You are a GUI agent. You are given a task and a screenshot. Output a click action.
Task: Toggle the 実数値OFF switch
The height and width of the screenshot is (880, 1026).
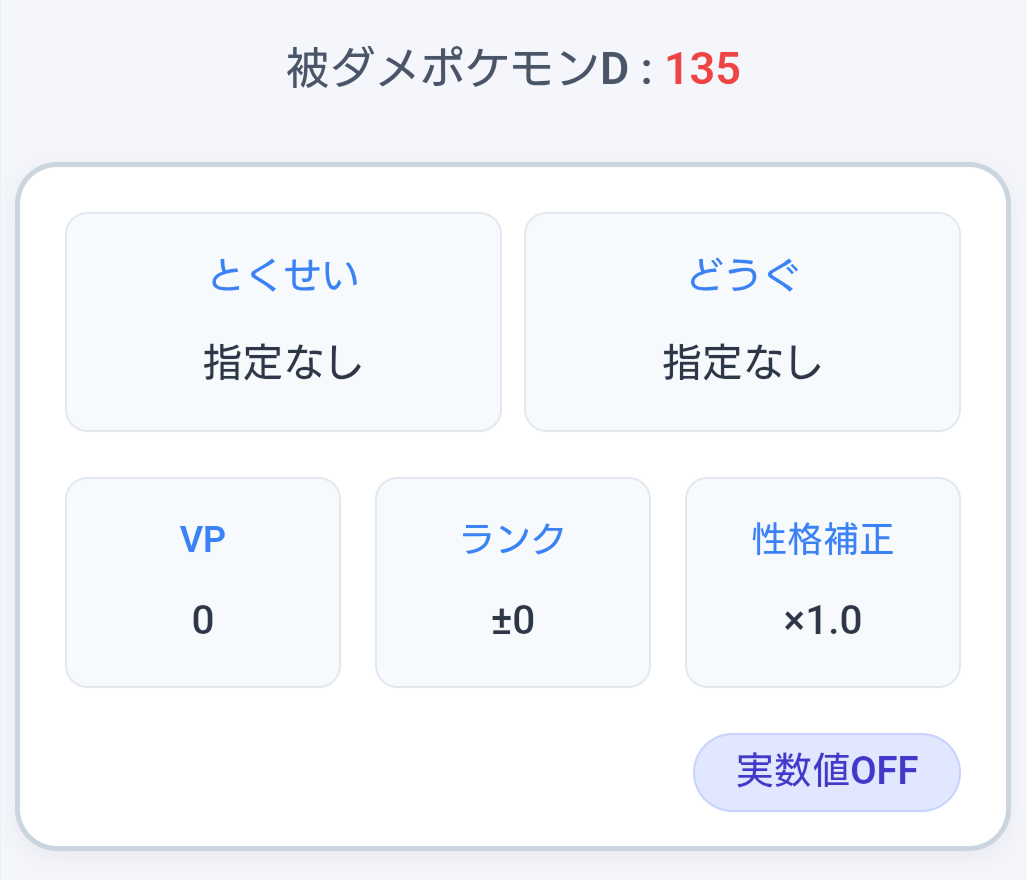(826, 771)
